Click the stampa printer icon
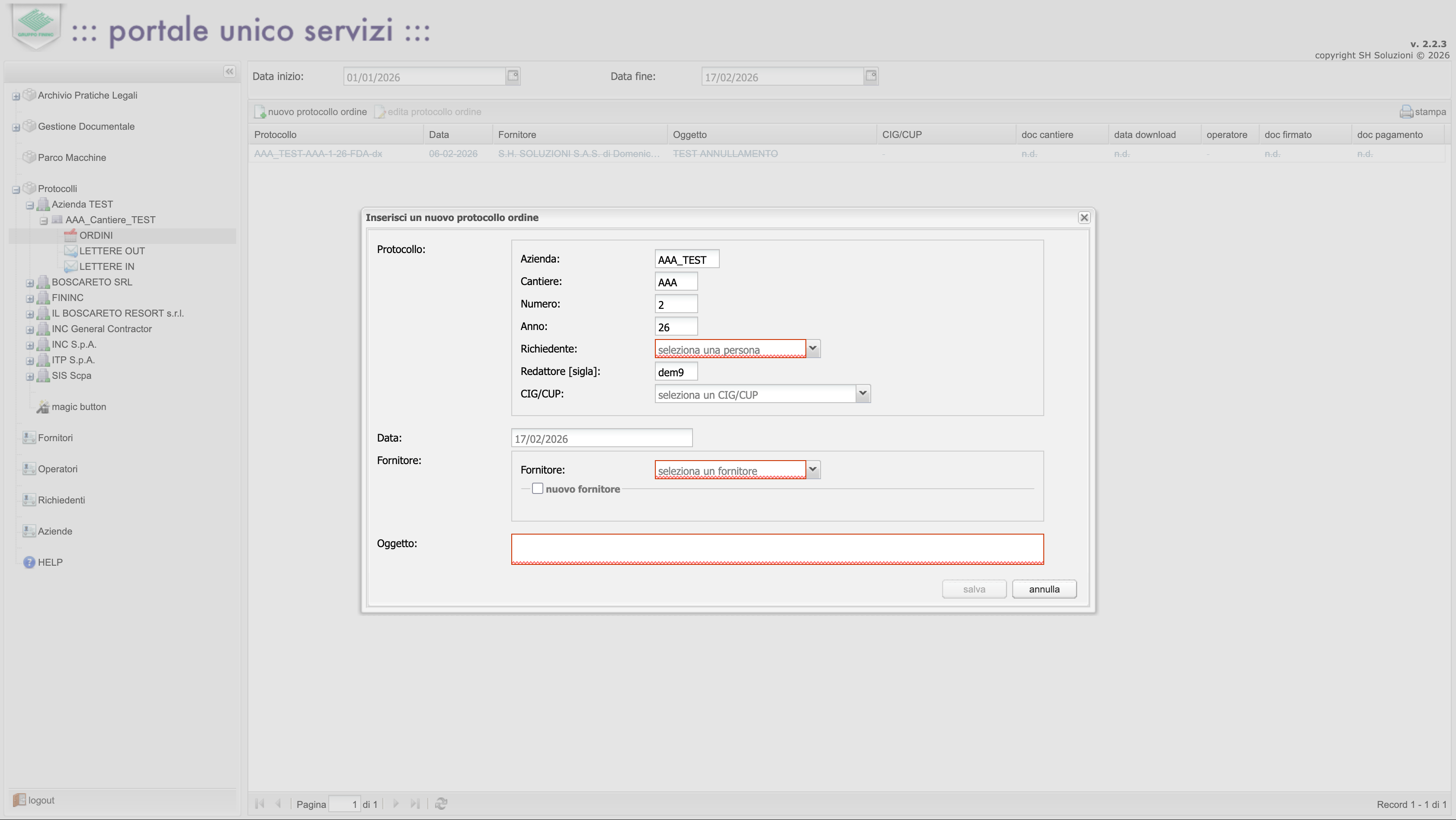 tap(1406, 112)
